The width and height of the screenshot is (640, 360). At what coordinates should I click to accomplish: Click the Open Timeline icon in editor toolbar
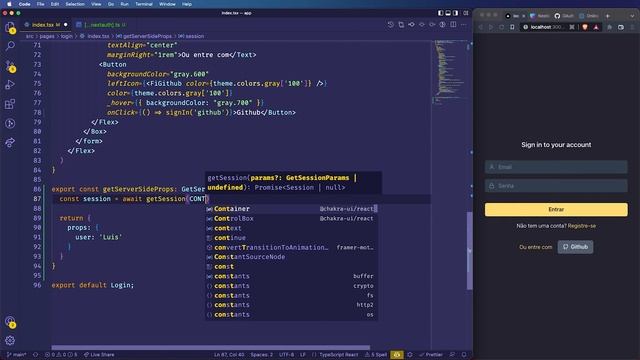pyautogui.click(x=391, y=24)
